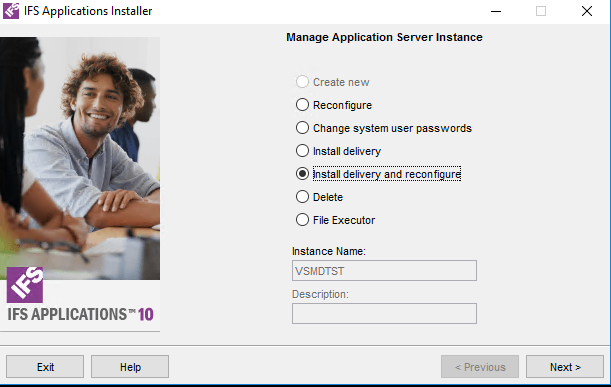
Task: Click the Exit button
Action: [45, 367]
